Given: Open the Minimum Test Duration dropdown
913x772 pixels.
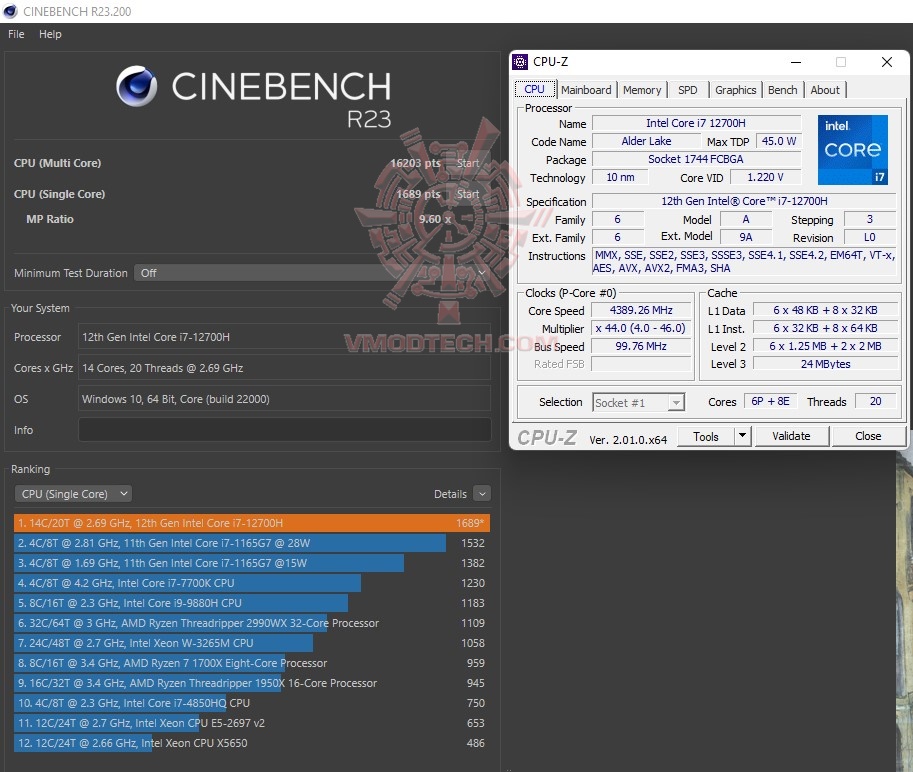Looking at the screenshot, I should pyautogui.click(x=312, y=272).
